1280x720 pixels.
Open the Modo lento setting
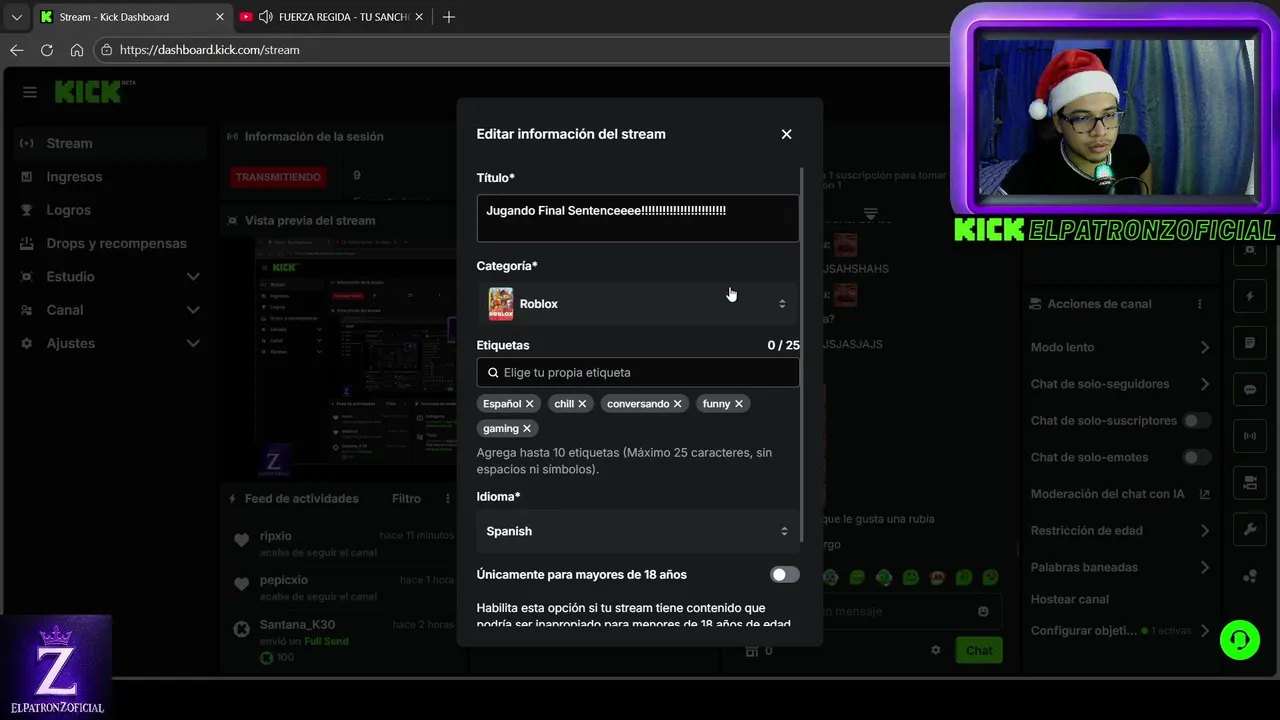tap(1120, 347)
